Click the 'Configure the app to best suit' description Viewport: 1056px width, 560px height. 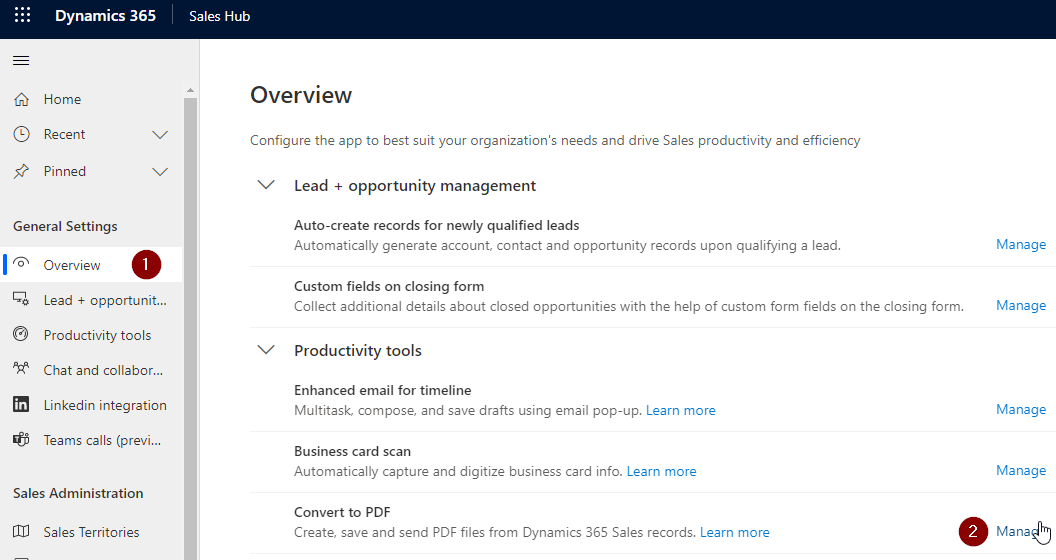pos(555,141)
